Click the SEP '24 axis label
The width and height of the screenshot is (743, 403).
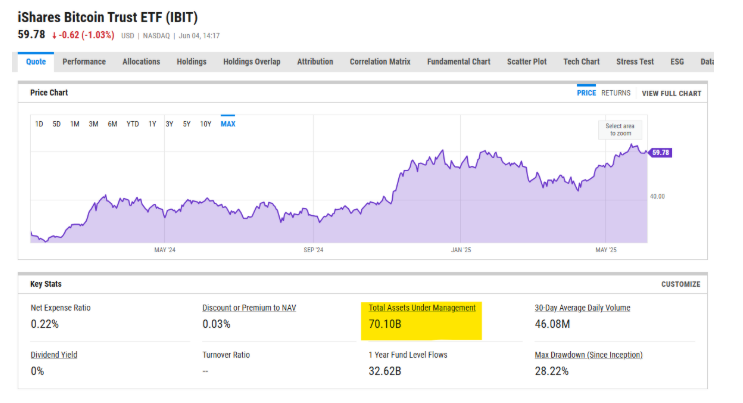click(x=313, y=250)
